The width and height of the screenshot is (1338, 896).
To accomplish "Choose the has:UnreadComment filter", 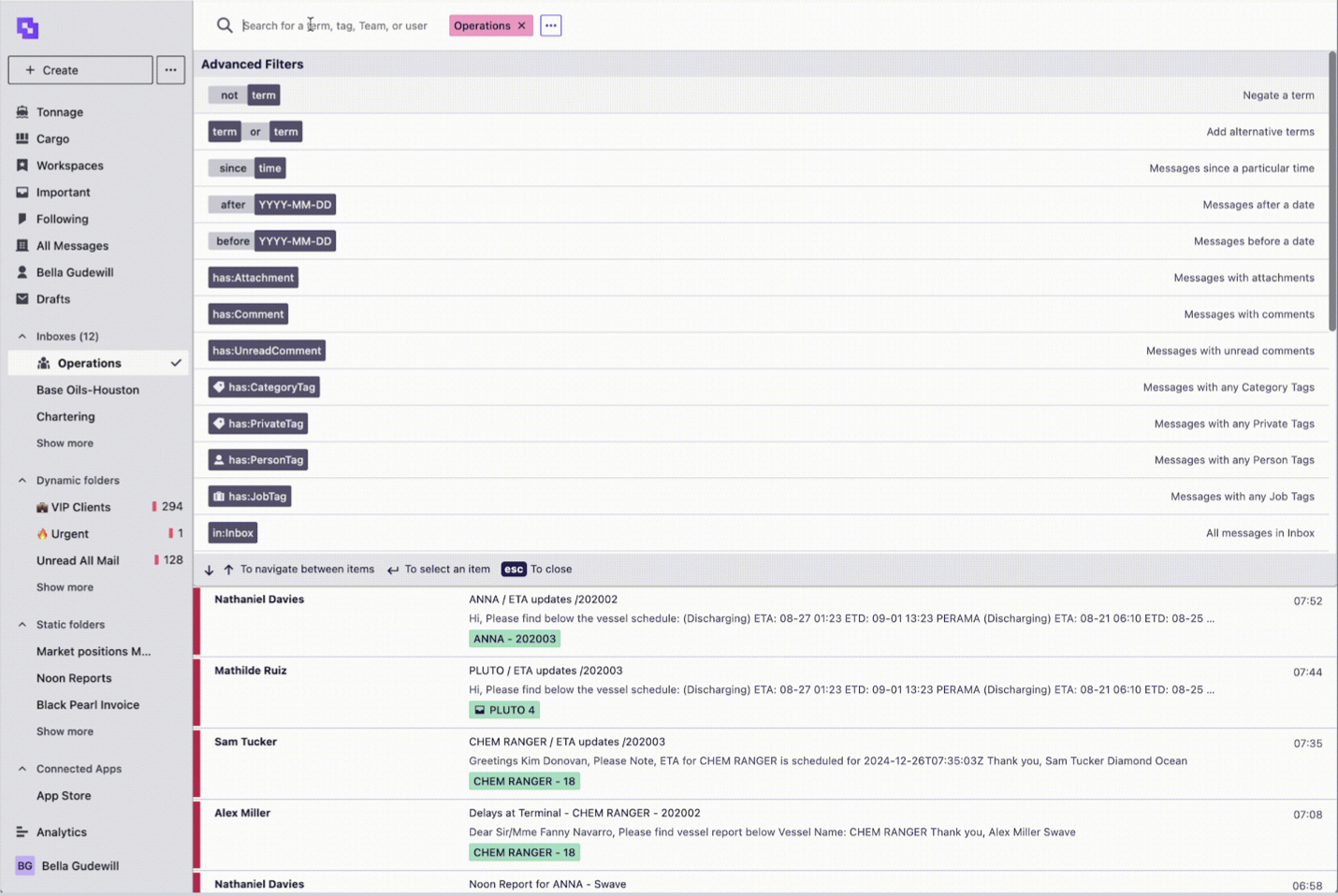I will (267, 351).
